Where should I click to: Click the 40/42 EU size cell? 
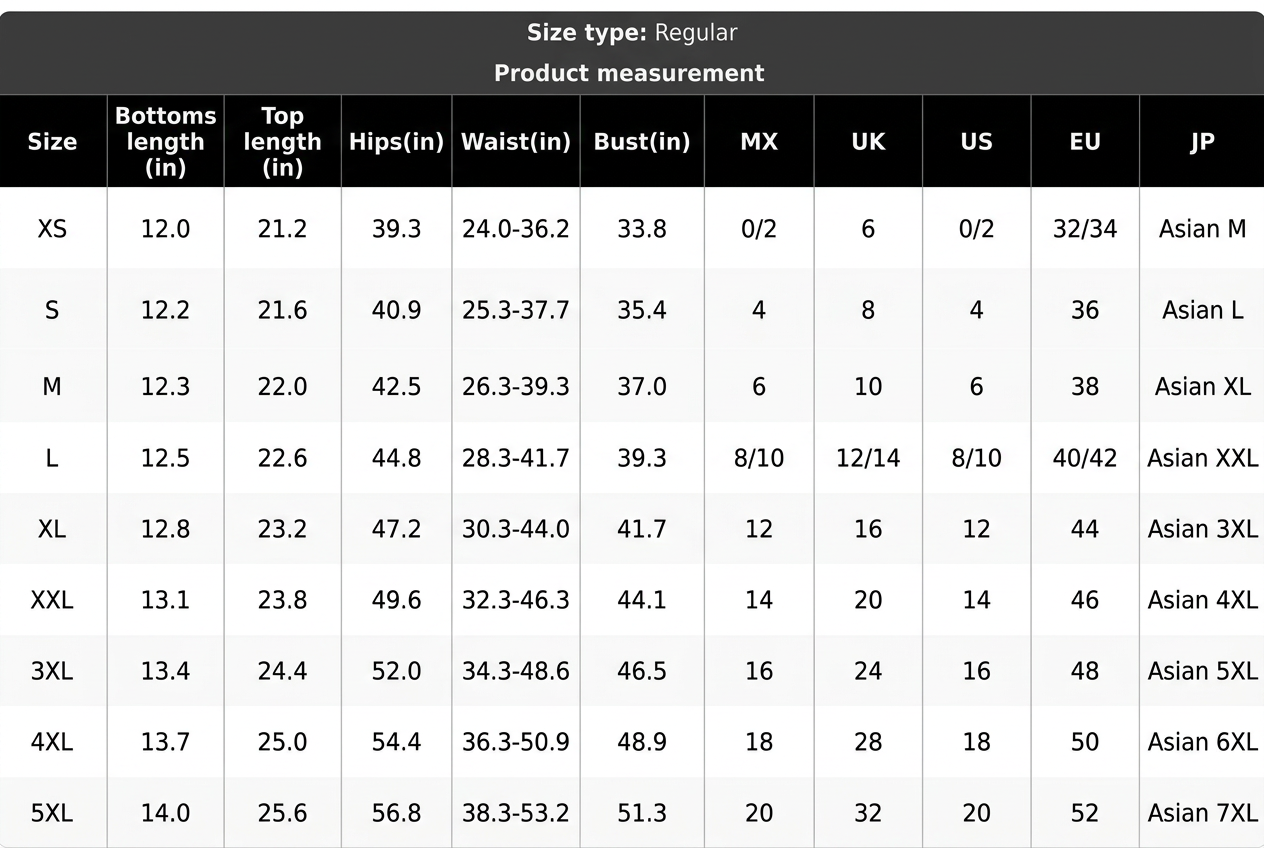1085,458
